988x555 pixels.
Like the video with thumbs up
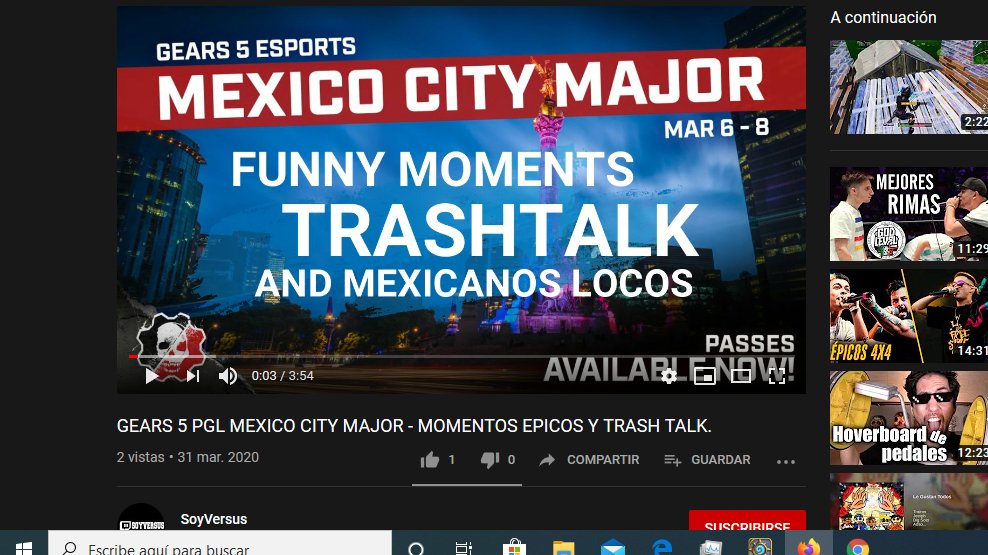click(x=430, y=460)
